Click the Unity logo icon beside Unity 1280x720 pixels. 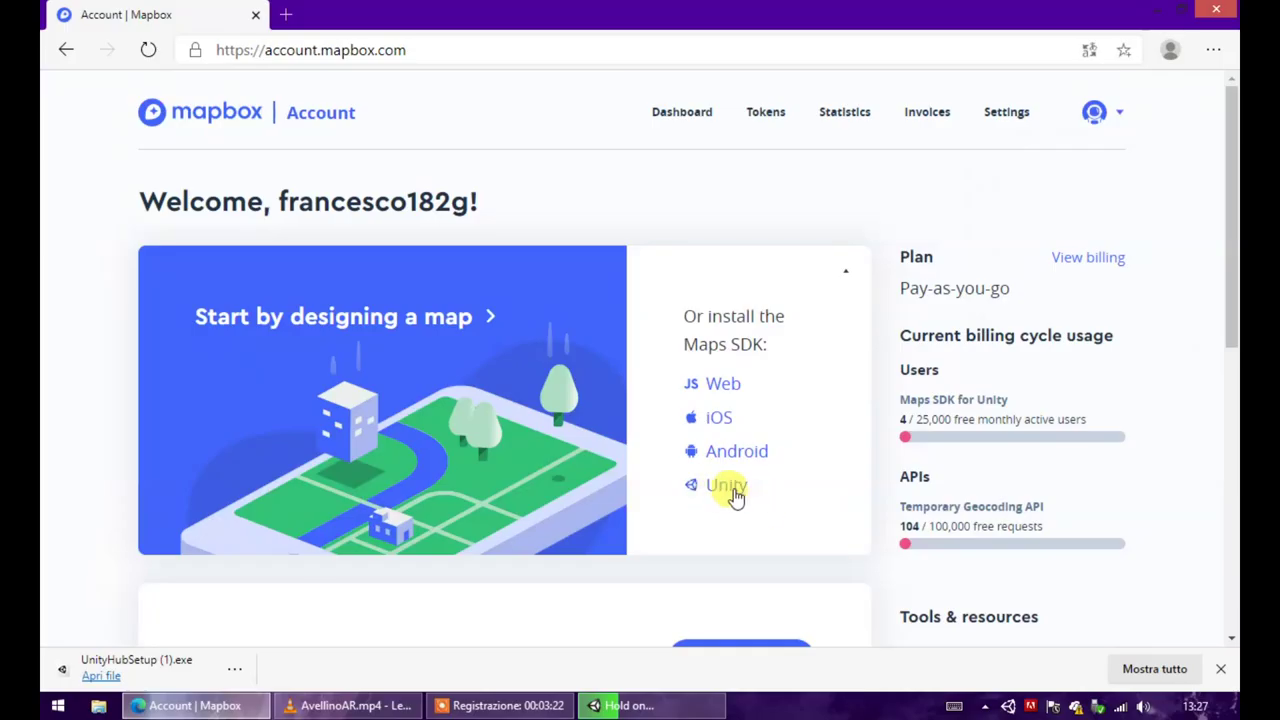coord(691,485)
